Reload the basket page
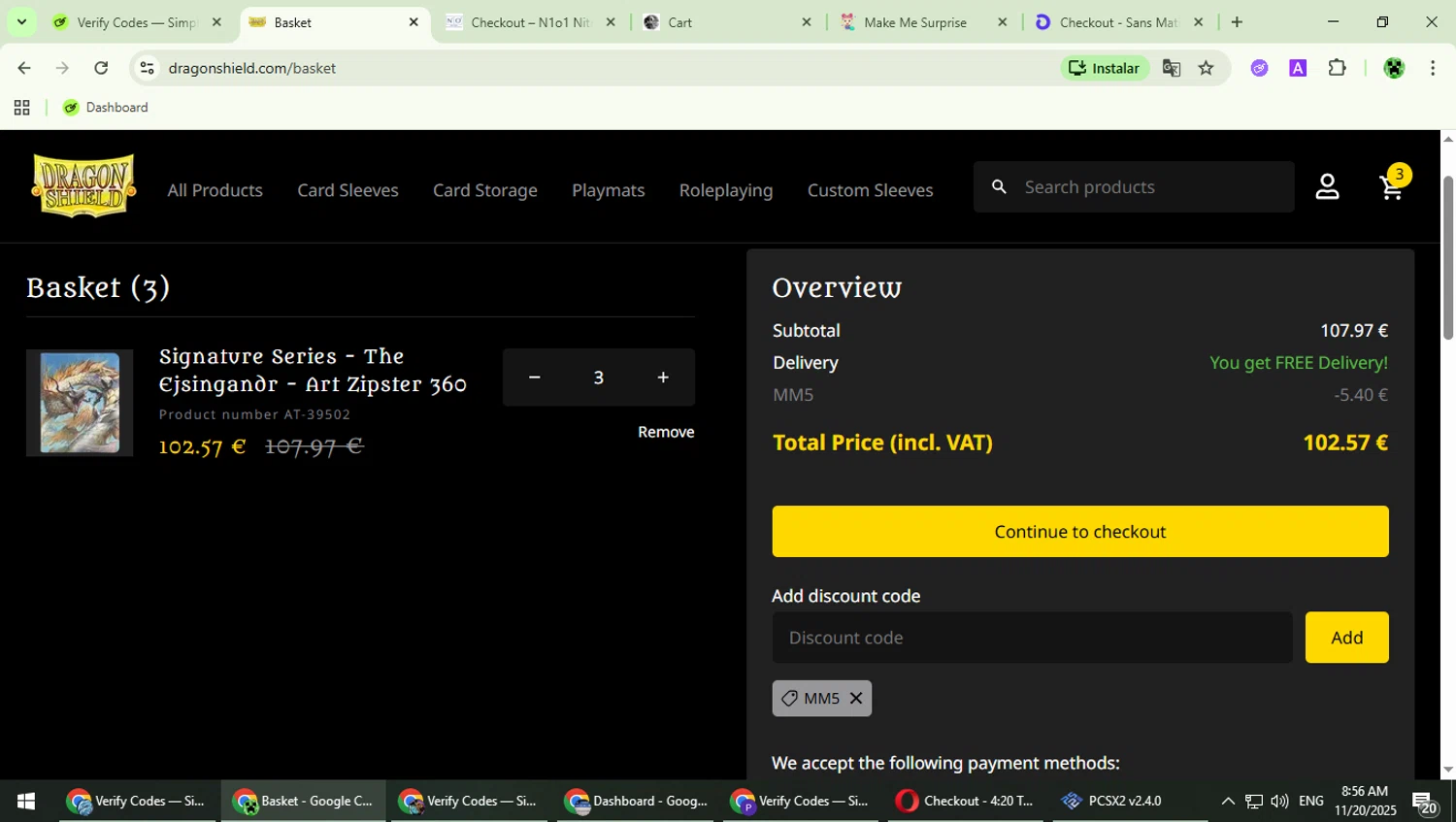The height and width of the screenshot is (822, 1456). point(101,68)
